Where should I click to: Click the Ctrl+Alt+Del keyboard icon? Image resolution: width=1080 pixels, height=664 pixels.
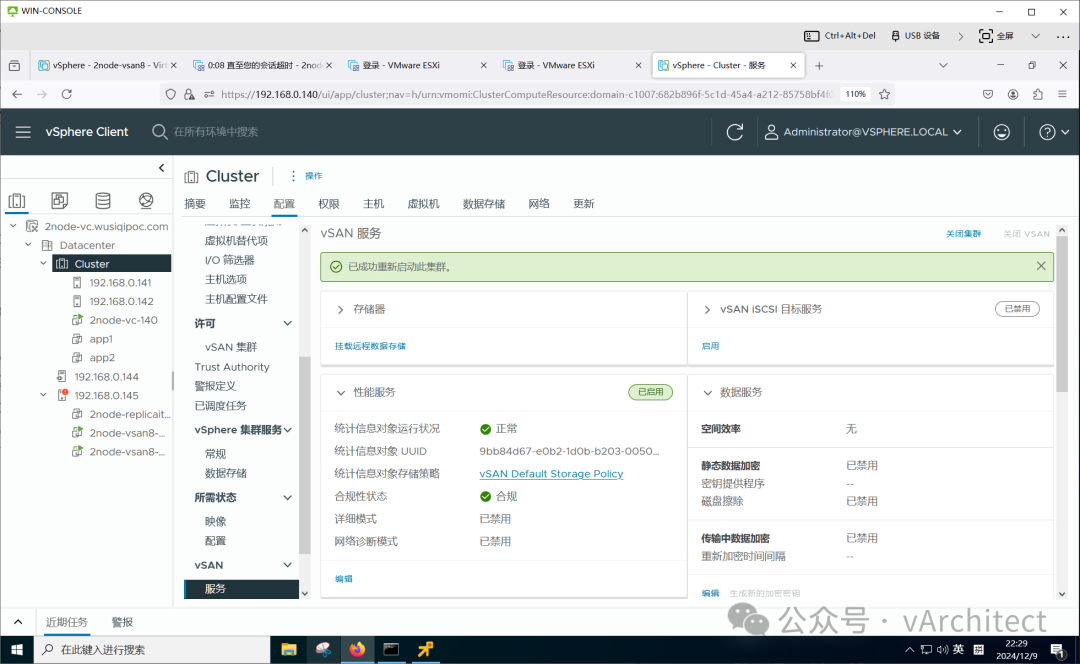click(811, 36)
